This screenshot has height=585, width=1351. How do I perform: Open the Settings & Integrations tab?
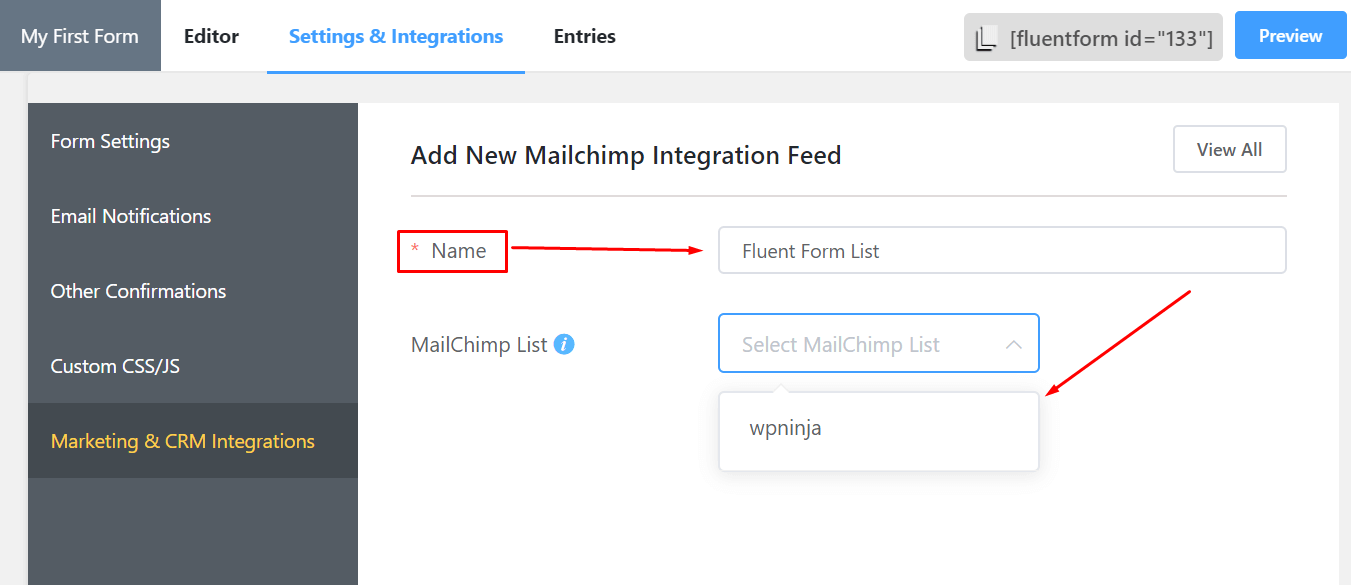[x=395, y=35]
